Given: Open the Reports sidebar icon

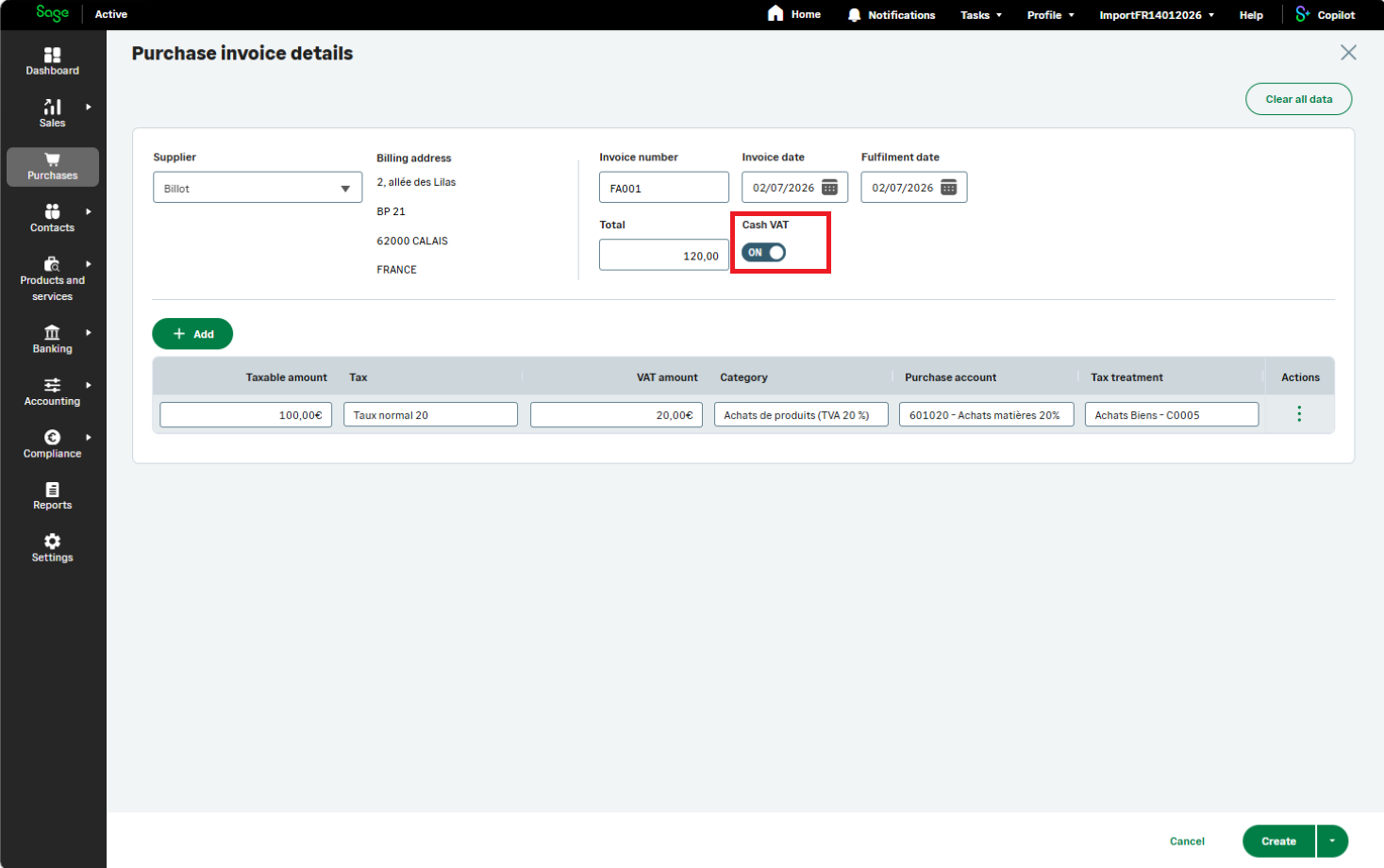Looking at the screenshot, I should click(x=52, y=490).
